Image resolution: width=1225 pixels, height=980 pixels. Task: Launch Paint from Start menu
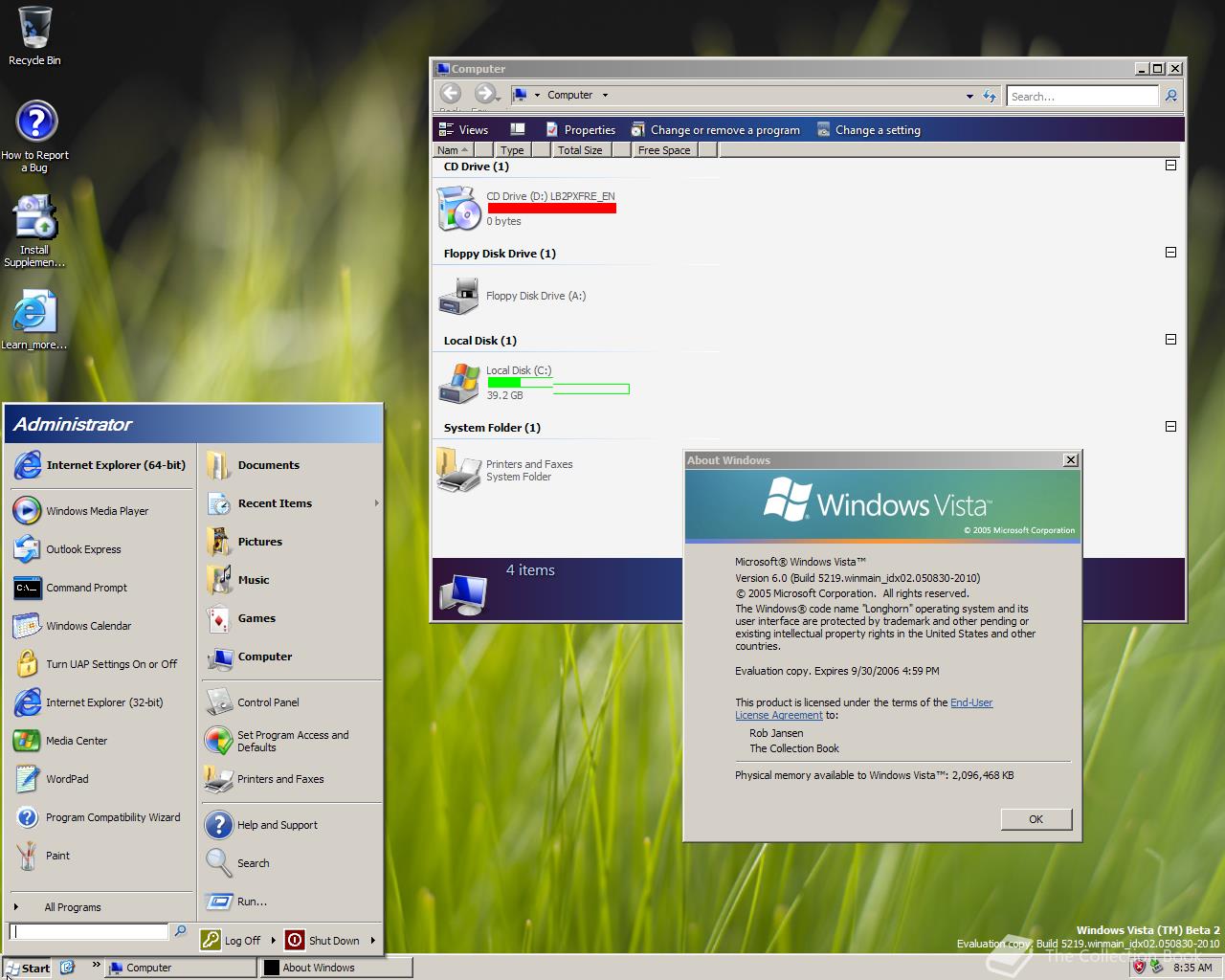tap(100, 856)
